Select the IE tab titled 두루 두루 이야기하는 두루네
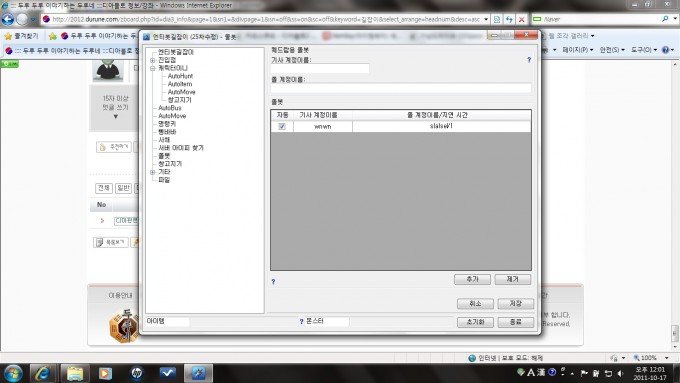Viewport: 680px width, 383px height. (x=71, y=51)
